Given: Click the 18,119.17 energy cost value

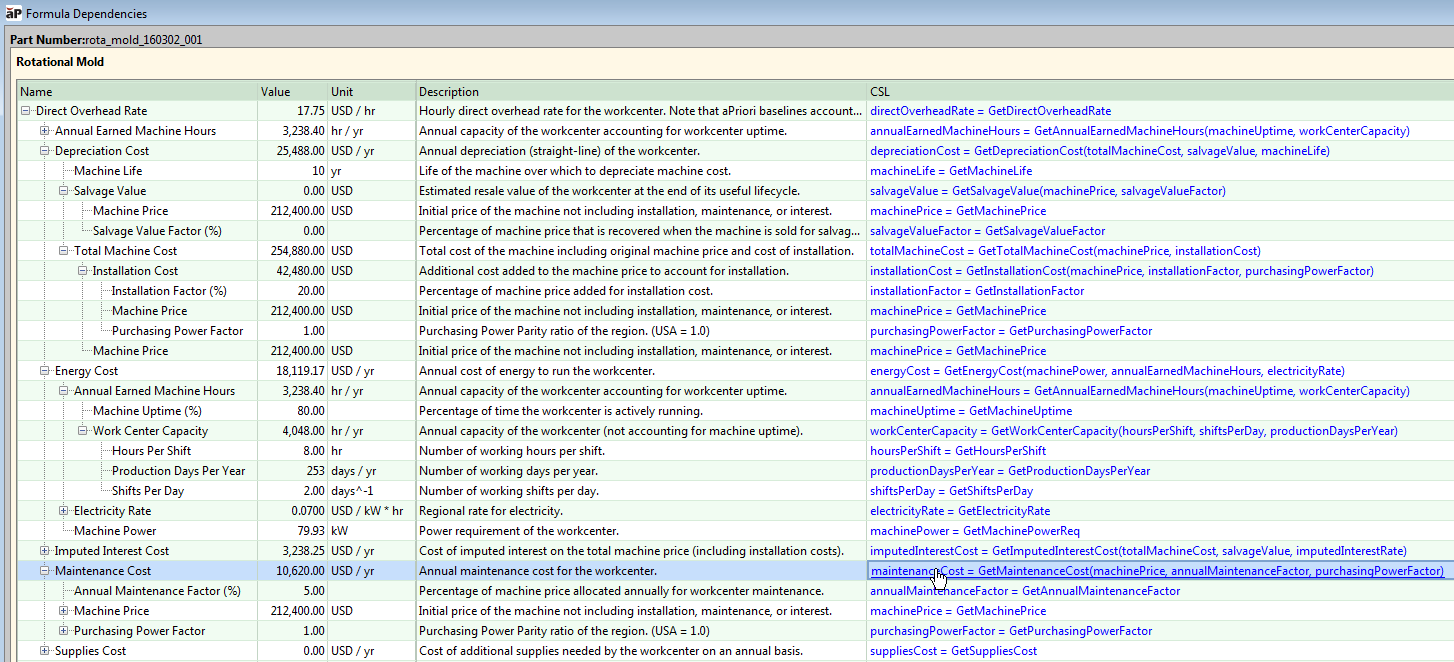Looking at the screenshot, I should point(293,371).
